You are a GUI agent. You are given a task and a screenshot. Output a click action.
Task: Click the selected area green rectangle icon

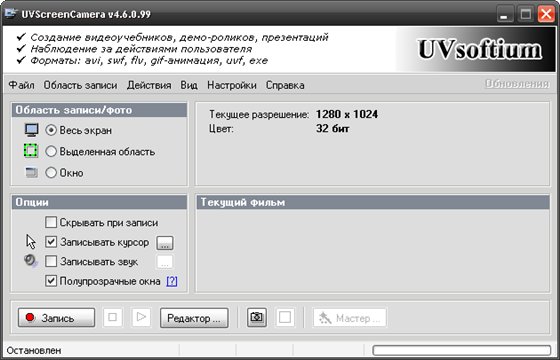pyautogui.click(x=31, y=151)
